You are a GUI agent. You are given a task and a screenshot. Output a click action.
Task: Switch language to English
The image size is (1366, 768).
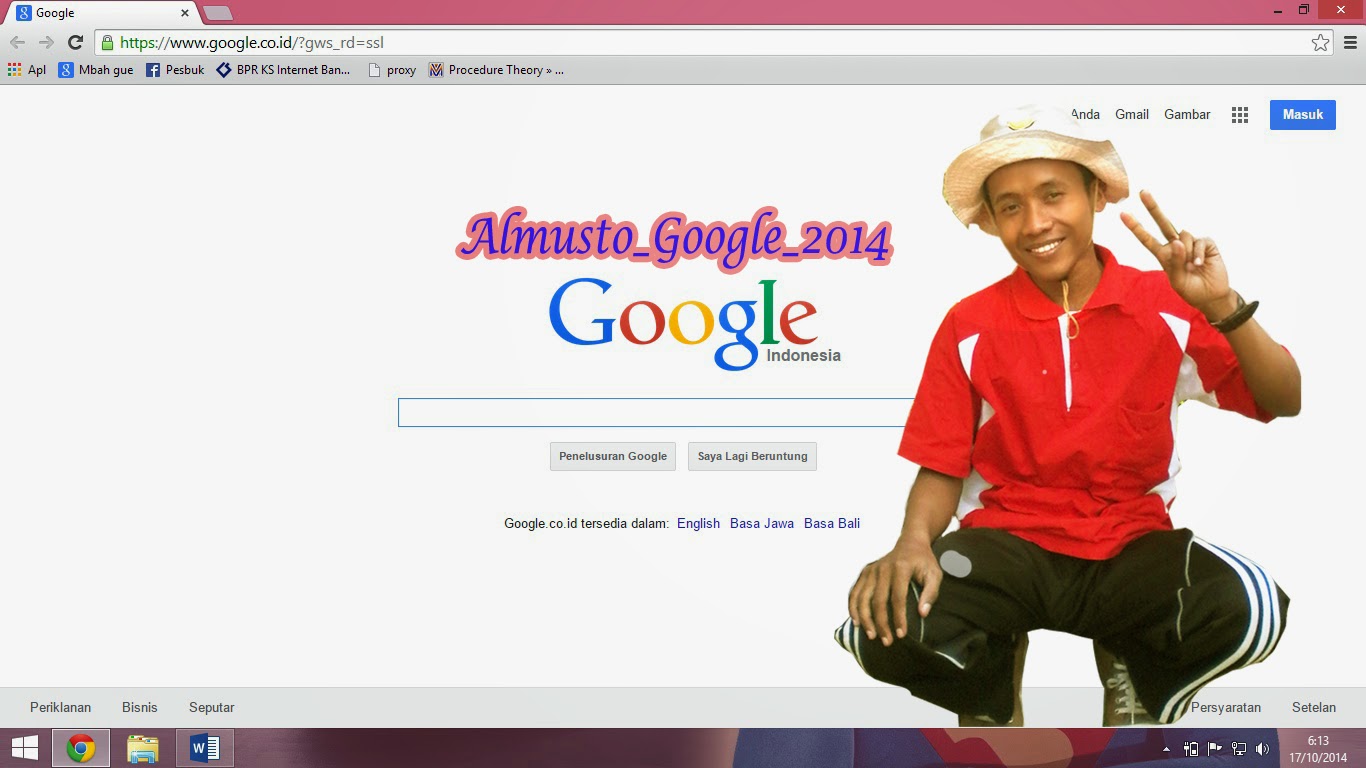coord(698,523)
